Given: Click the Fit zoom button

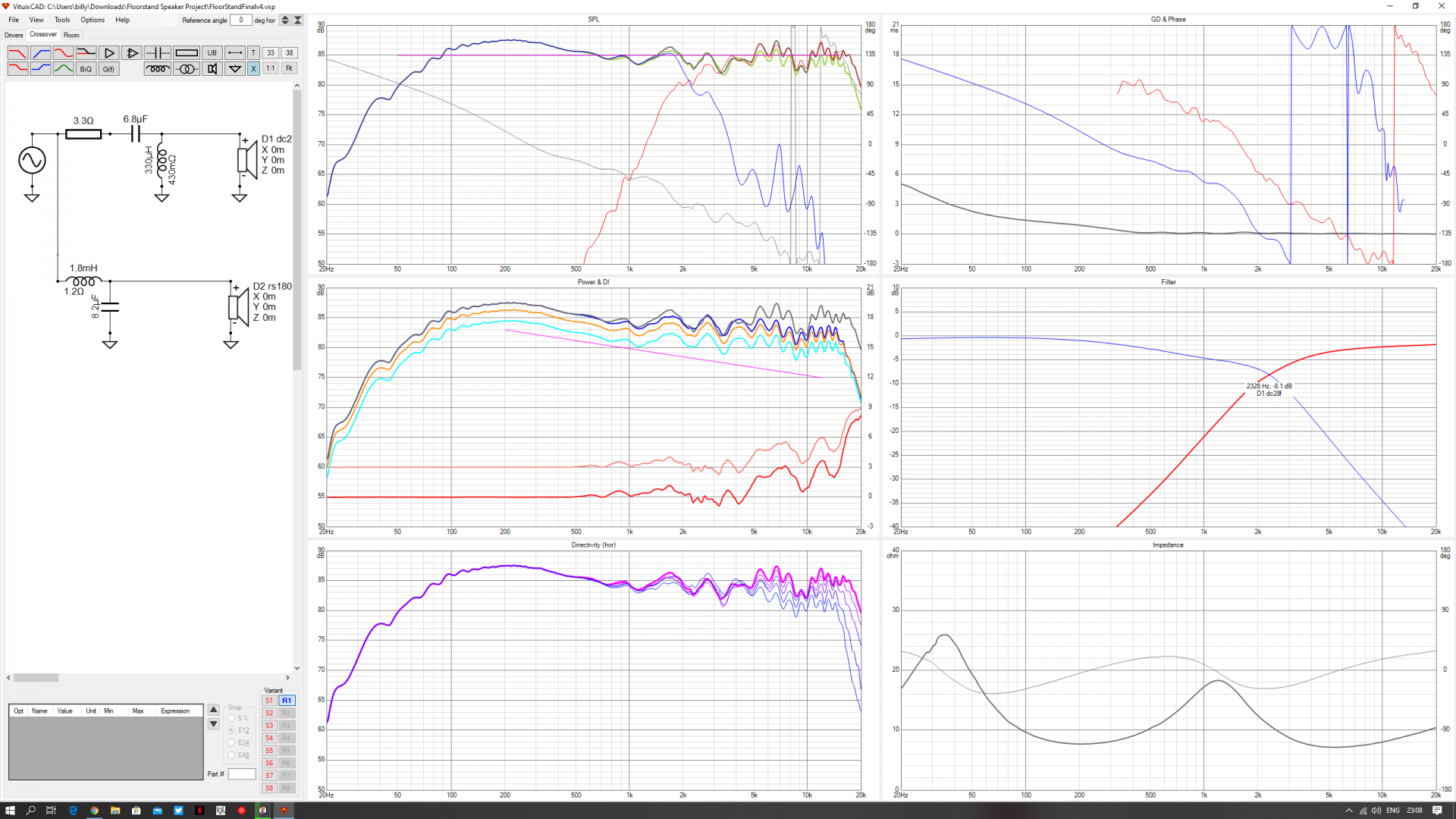Looking at the screenshot, I should pos(289,68).
